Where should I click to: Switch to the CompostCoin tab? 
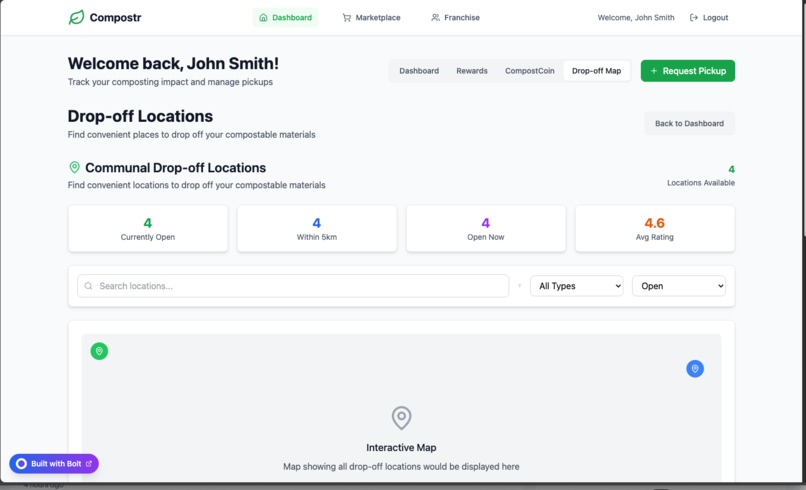click(x=529, y=71)
